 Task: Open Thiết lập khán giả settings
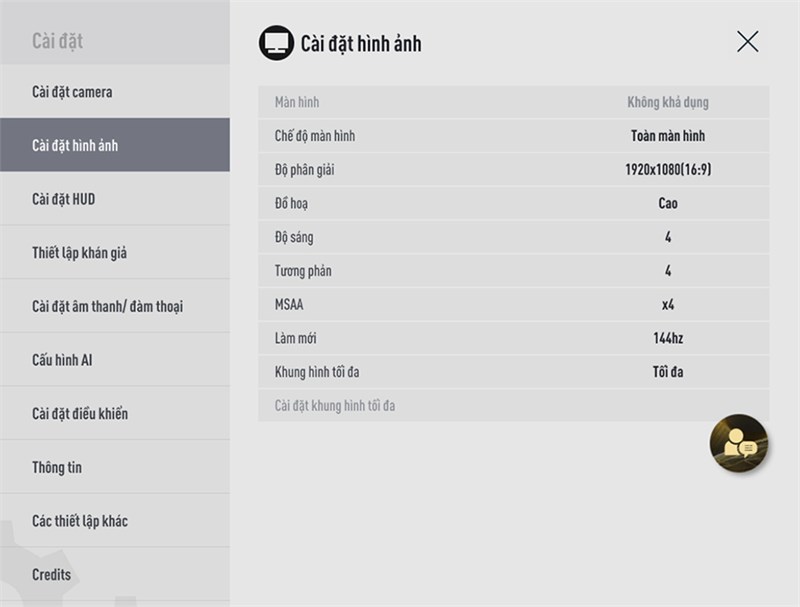115,252
